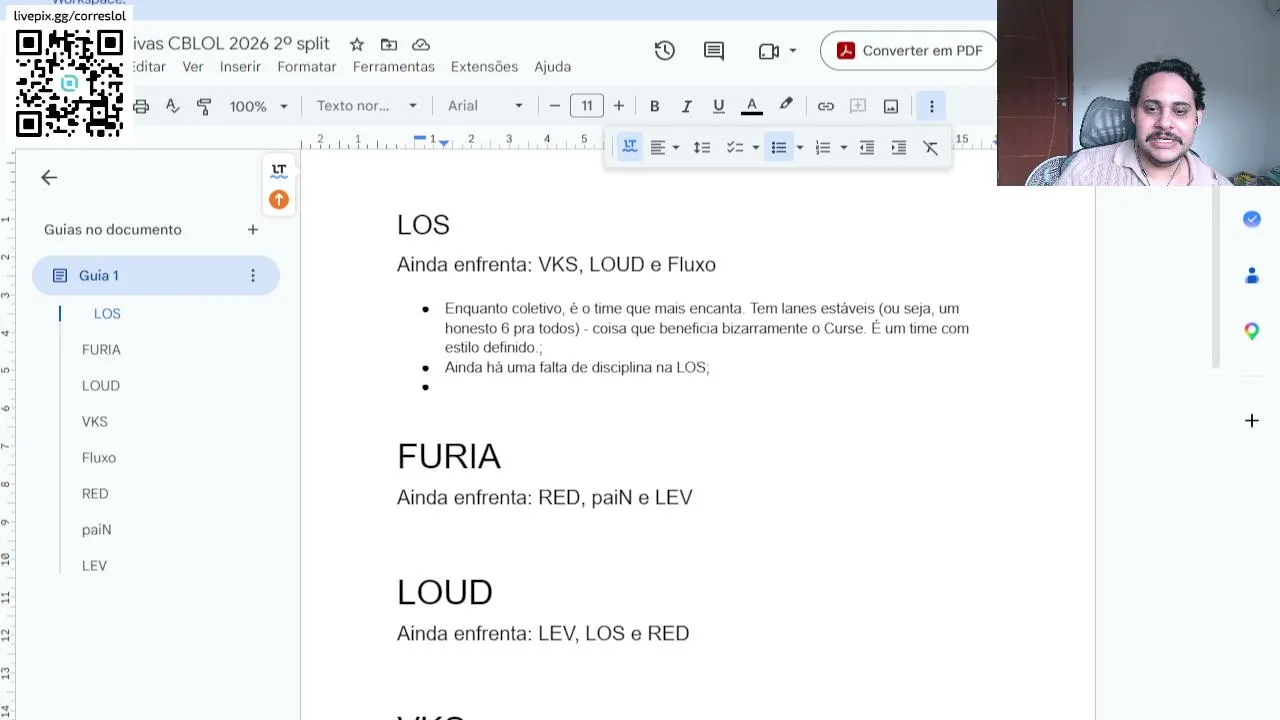Open version history clock icon

click(665, 51)
